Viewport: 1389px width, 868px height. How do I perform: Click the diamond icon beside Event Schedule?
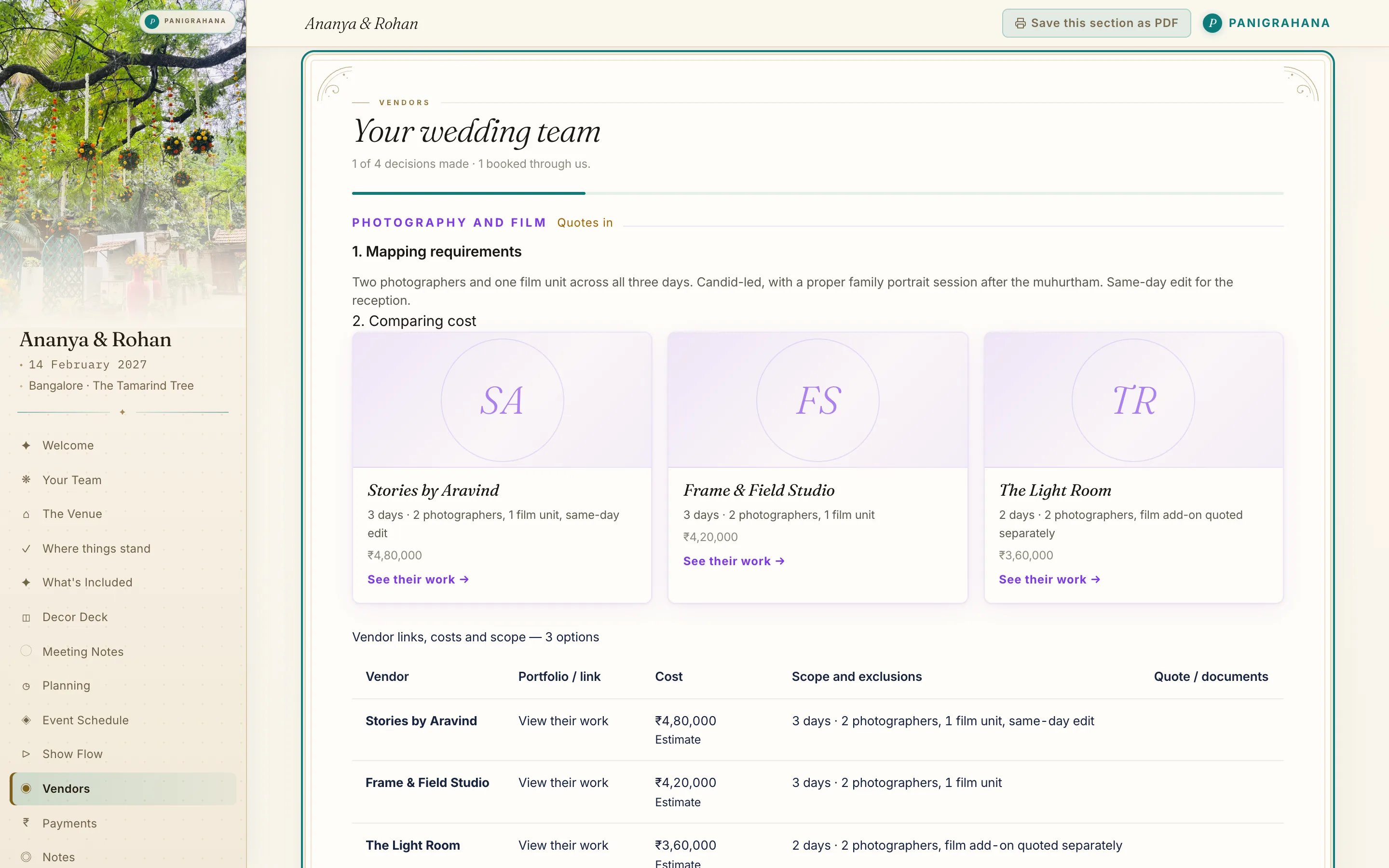26,720
